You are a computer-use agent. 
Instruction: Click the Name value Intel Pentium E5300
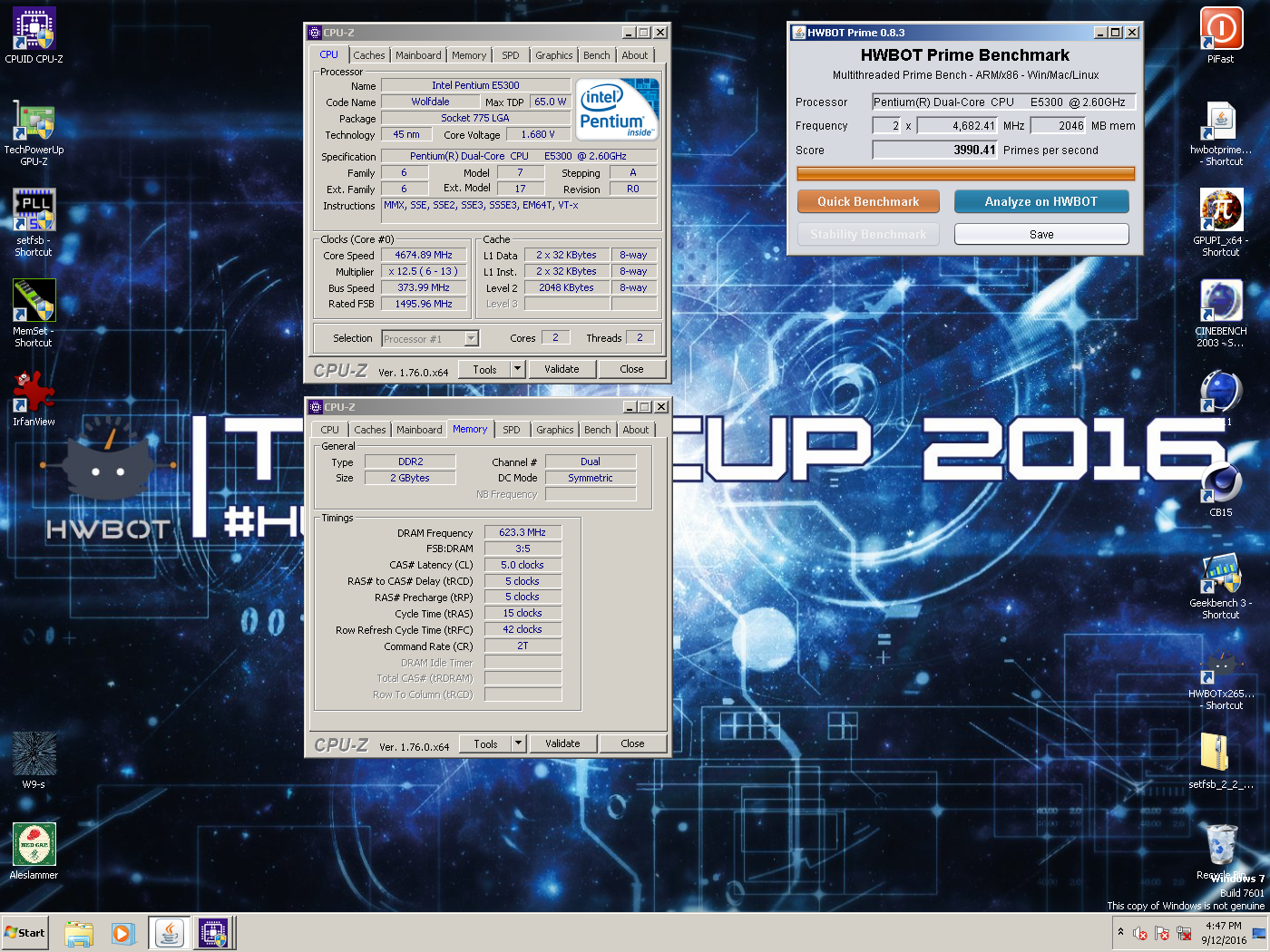(x=475, y=85)
